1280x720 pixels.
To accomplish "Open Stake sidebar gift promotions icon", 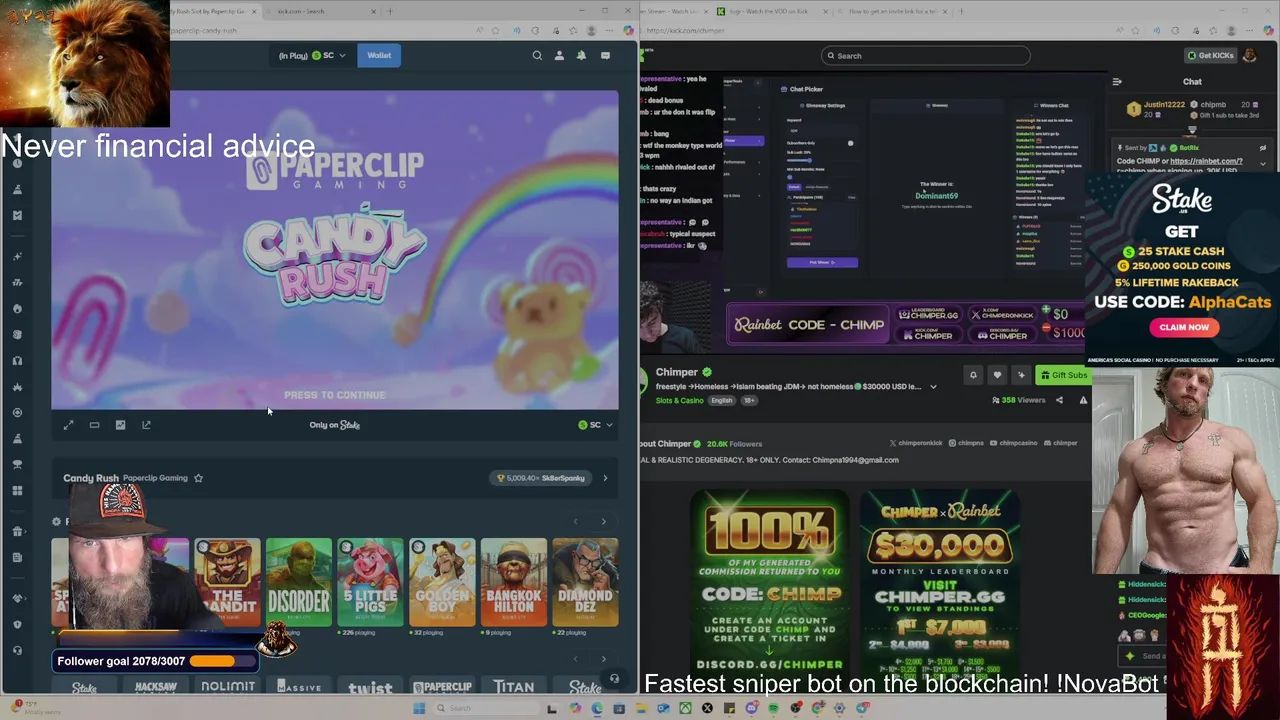I will [17, 531].
